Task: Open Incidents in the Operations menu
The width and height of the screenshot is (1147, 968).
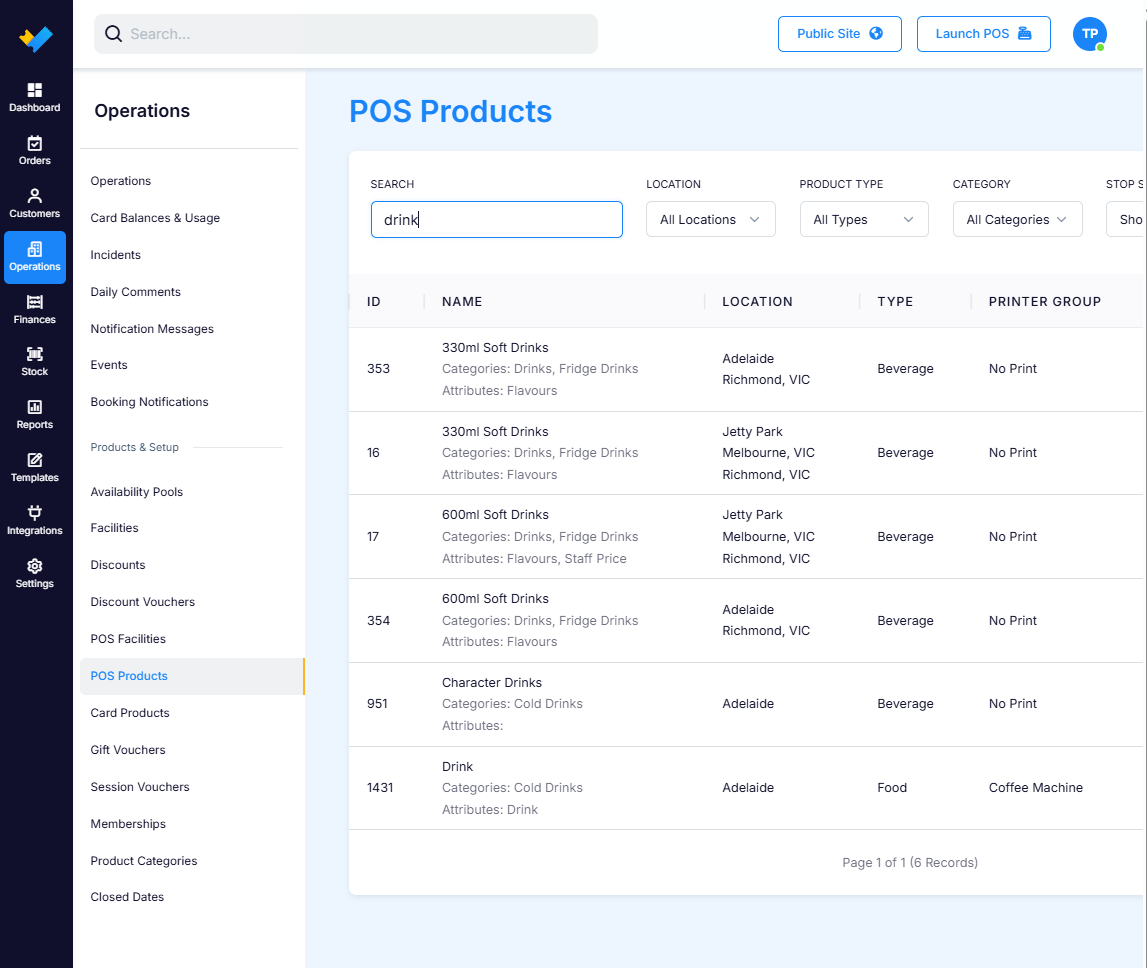Action: point(116,255)
